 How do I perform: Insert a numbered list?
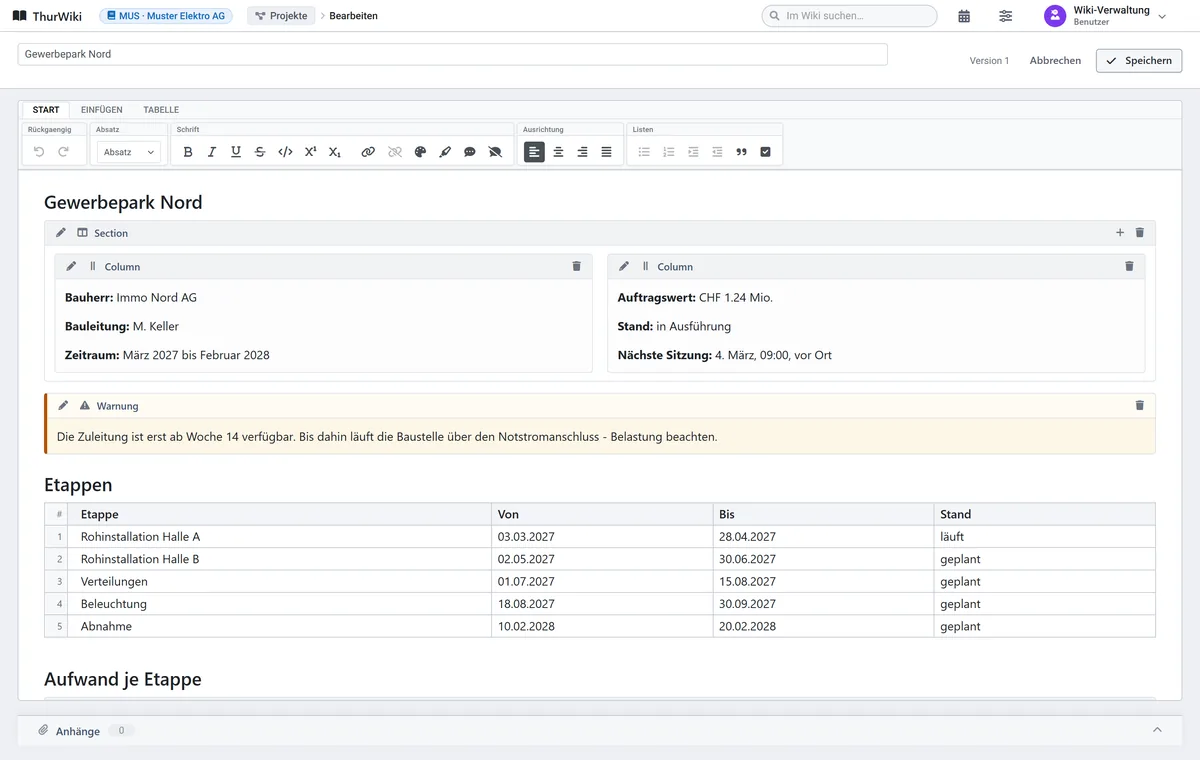coord(669,152)
